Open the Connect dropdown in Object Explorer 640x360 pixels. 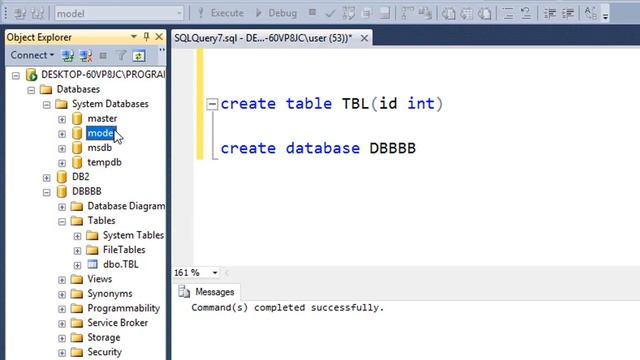tap(32, 55)
